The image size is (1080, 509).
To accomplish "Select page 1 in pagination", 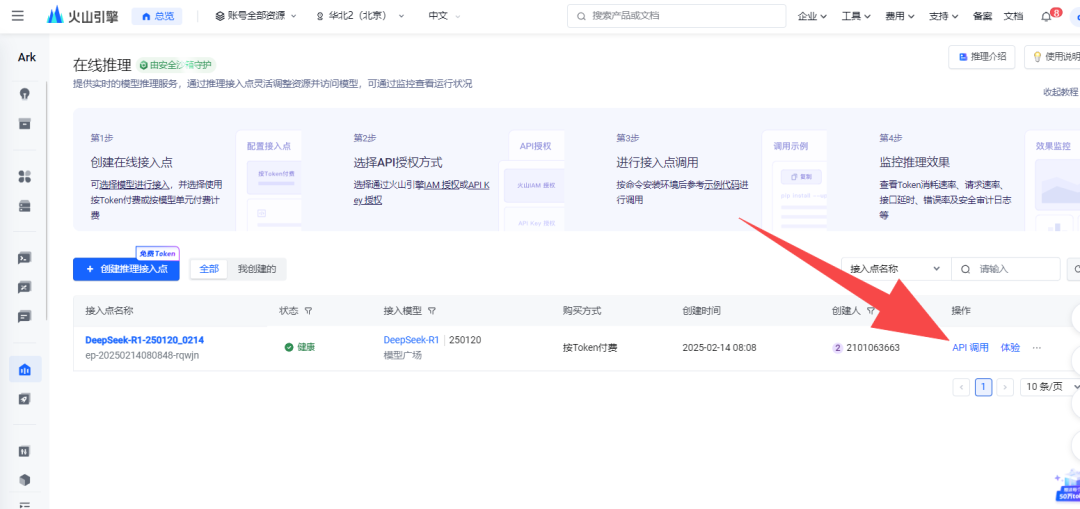I will pyautogui.click(x=984, y=387).
